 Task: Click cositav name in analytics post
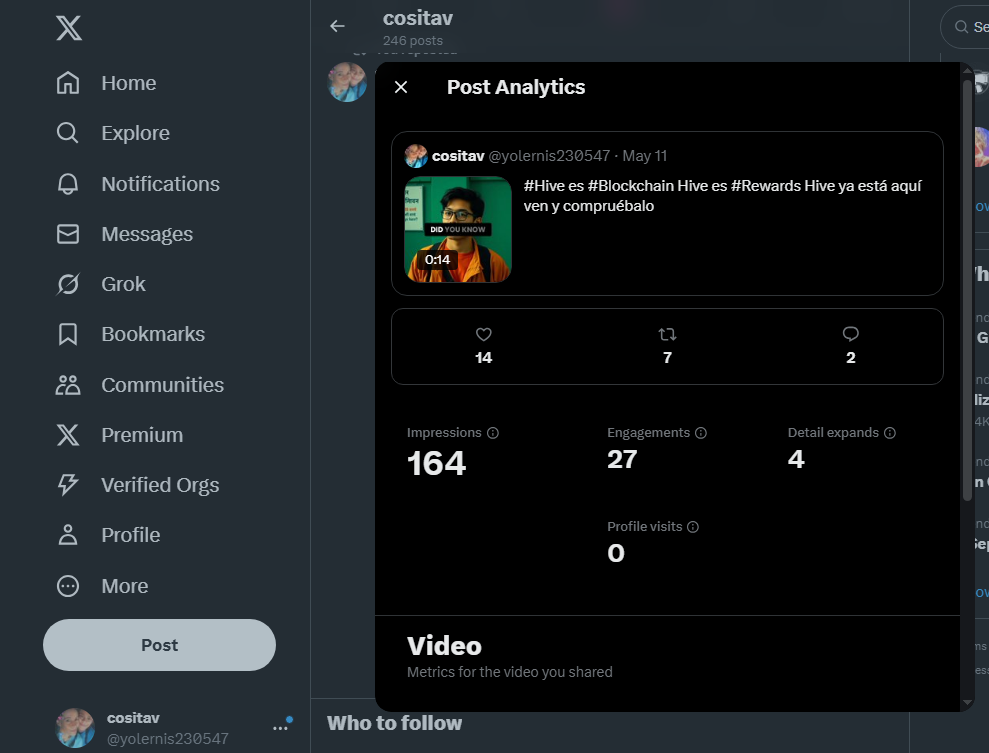click(458, 156)
